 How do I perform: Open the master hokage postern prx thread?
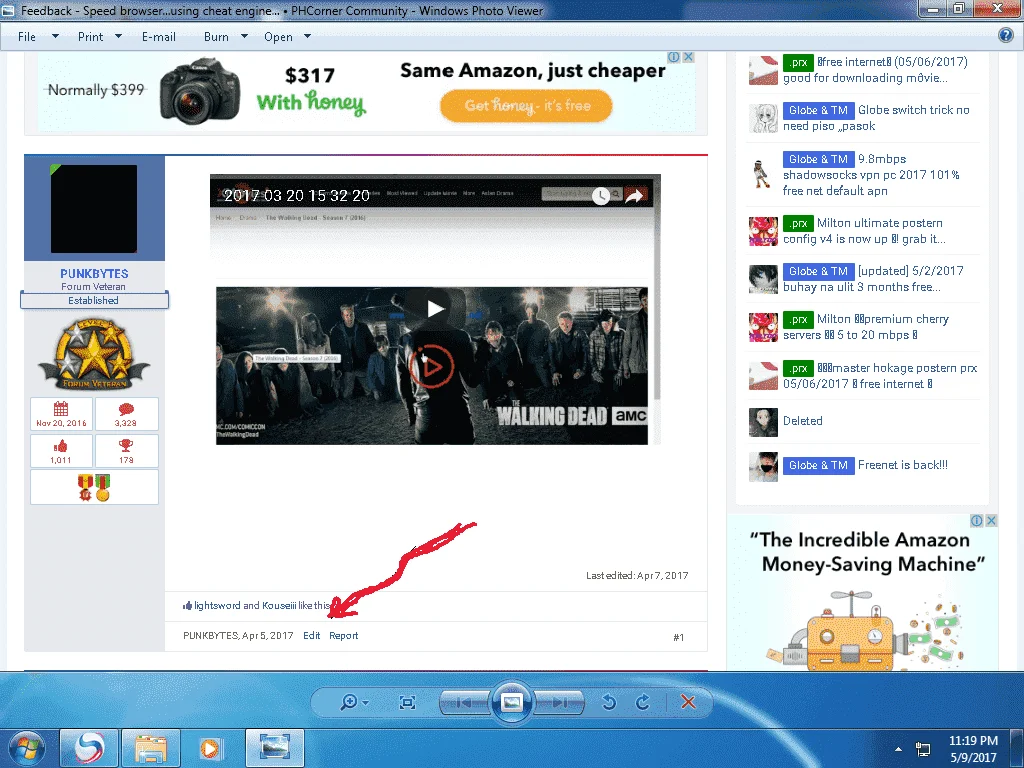pyautogui.click(x=880, y=376)
